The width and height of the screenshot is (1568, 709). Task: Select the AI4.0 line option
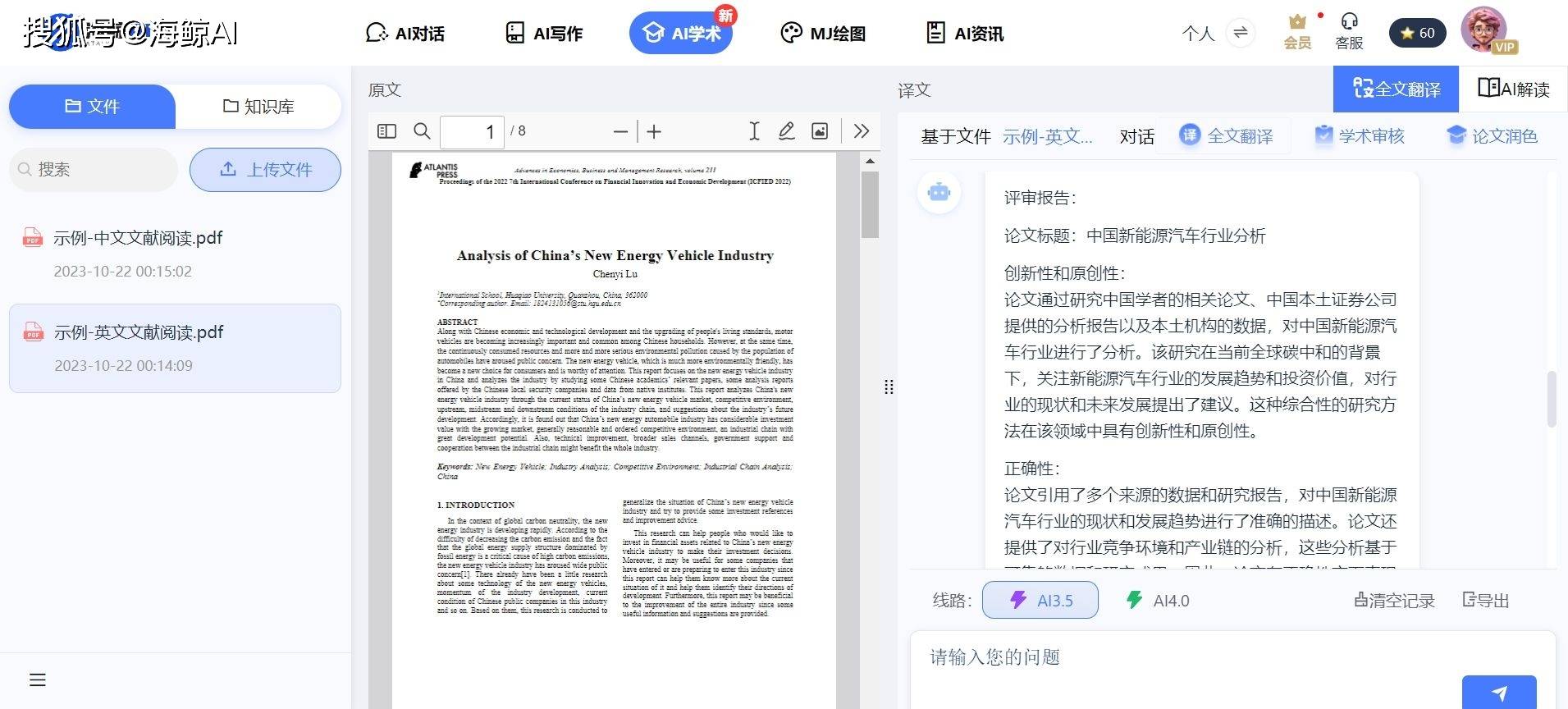1157,600
